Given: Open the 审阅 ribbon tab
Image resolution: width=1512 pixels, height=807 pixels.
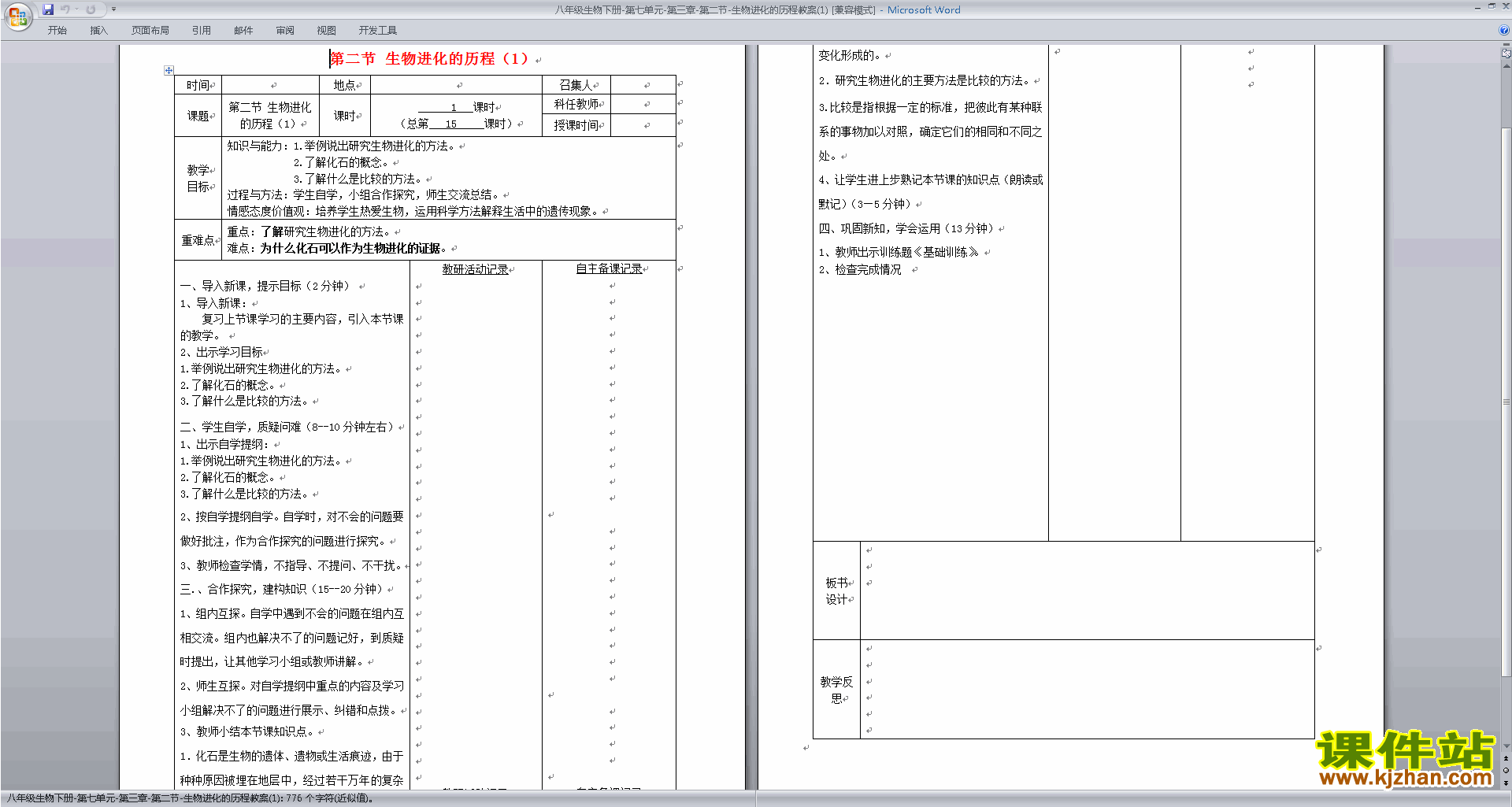Looking at the screenshot, I should click(x=285, y=31).
